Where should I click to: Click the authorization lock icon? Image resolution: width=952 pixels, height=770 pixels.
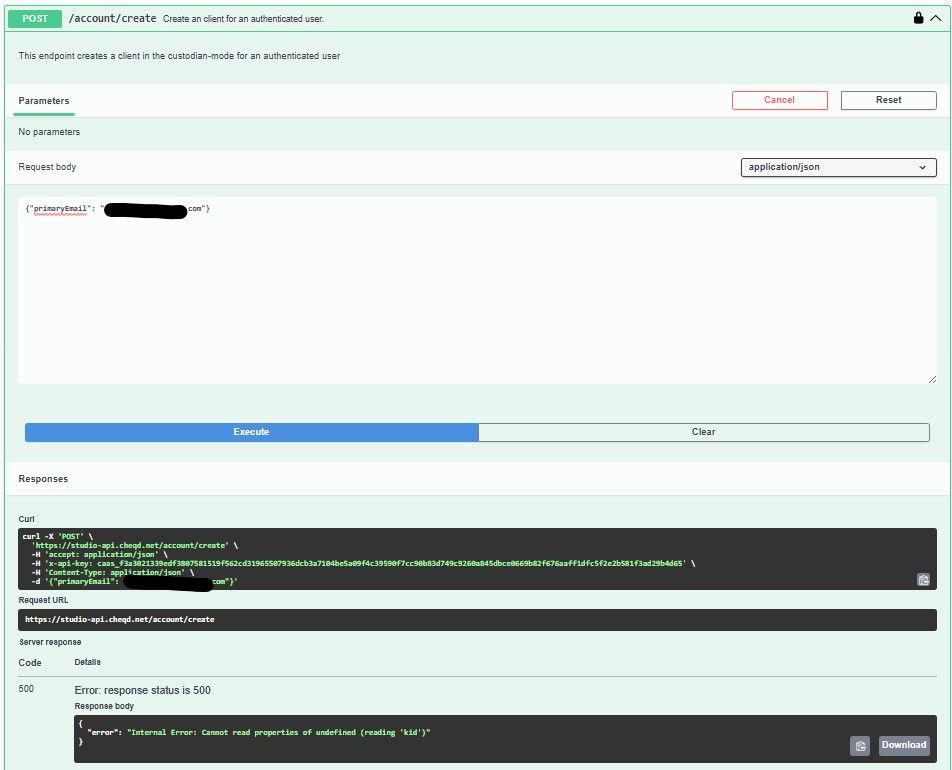tap(918, 18)
